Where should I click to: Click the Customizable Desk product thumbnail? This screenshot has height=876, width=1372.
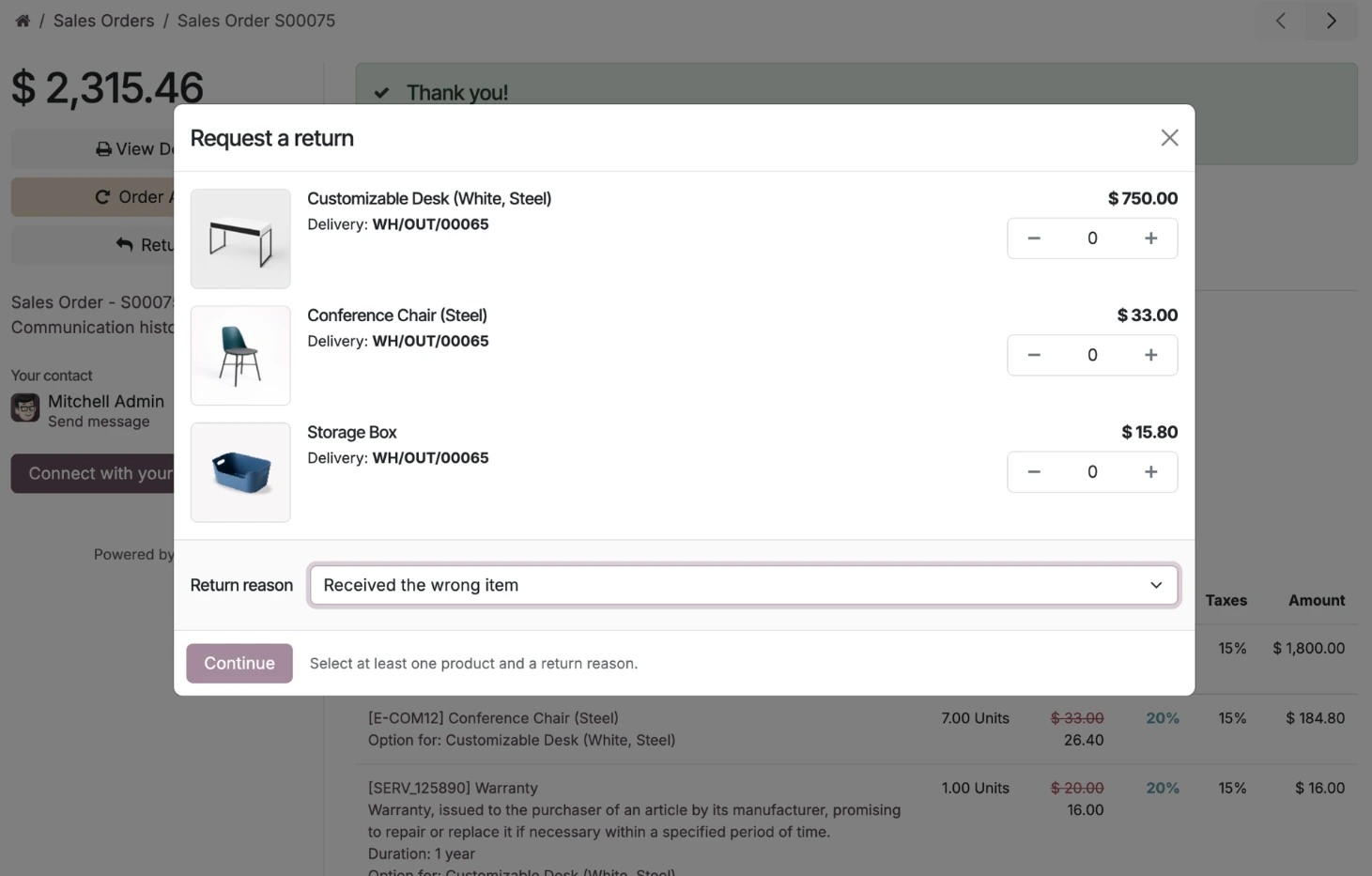point(240,238)
